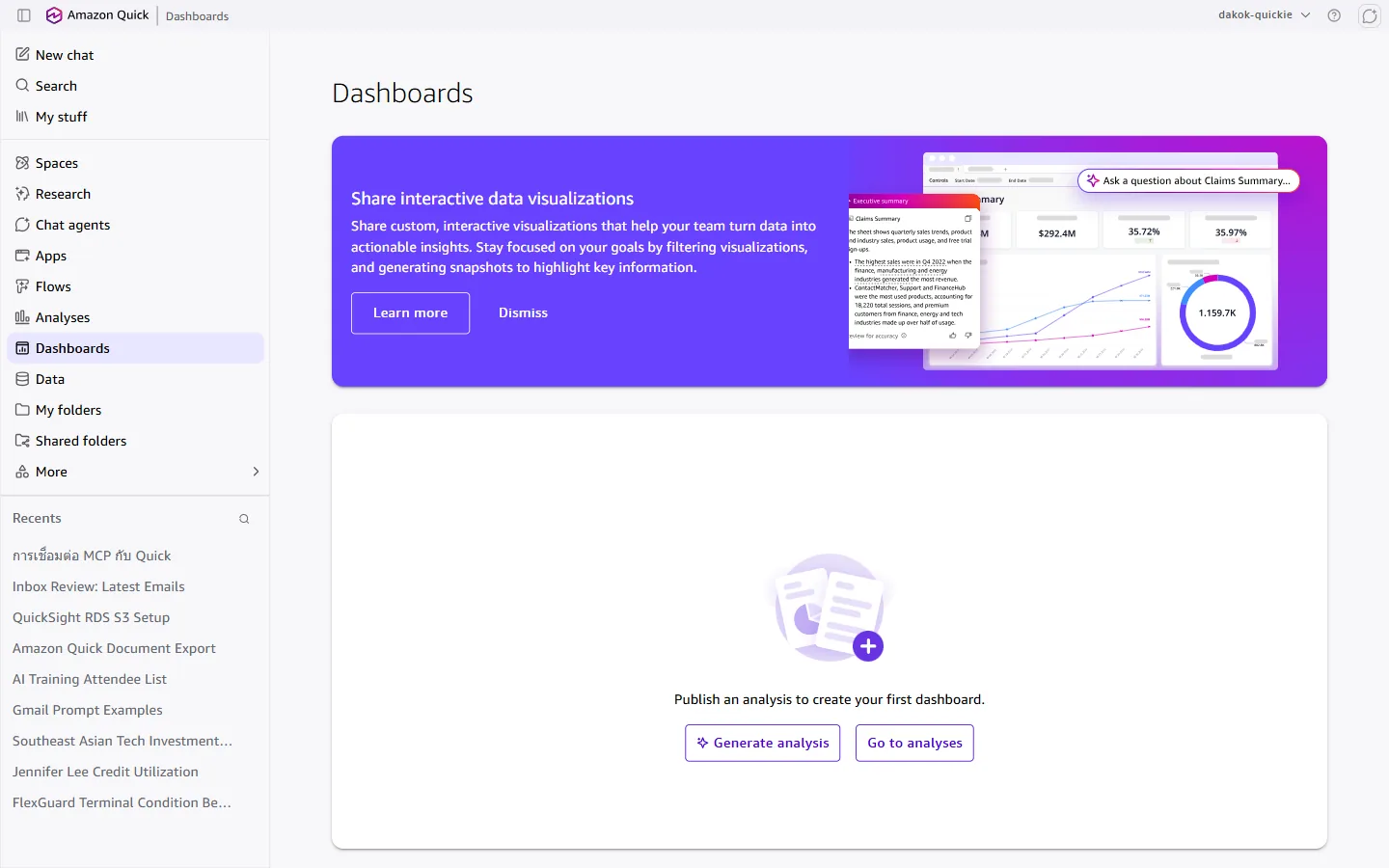The height and width of the screenshot is (868, 1389).
Task: Go to the Data label in sidebar
Action: click(x=50, y=379)
